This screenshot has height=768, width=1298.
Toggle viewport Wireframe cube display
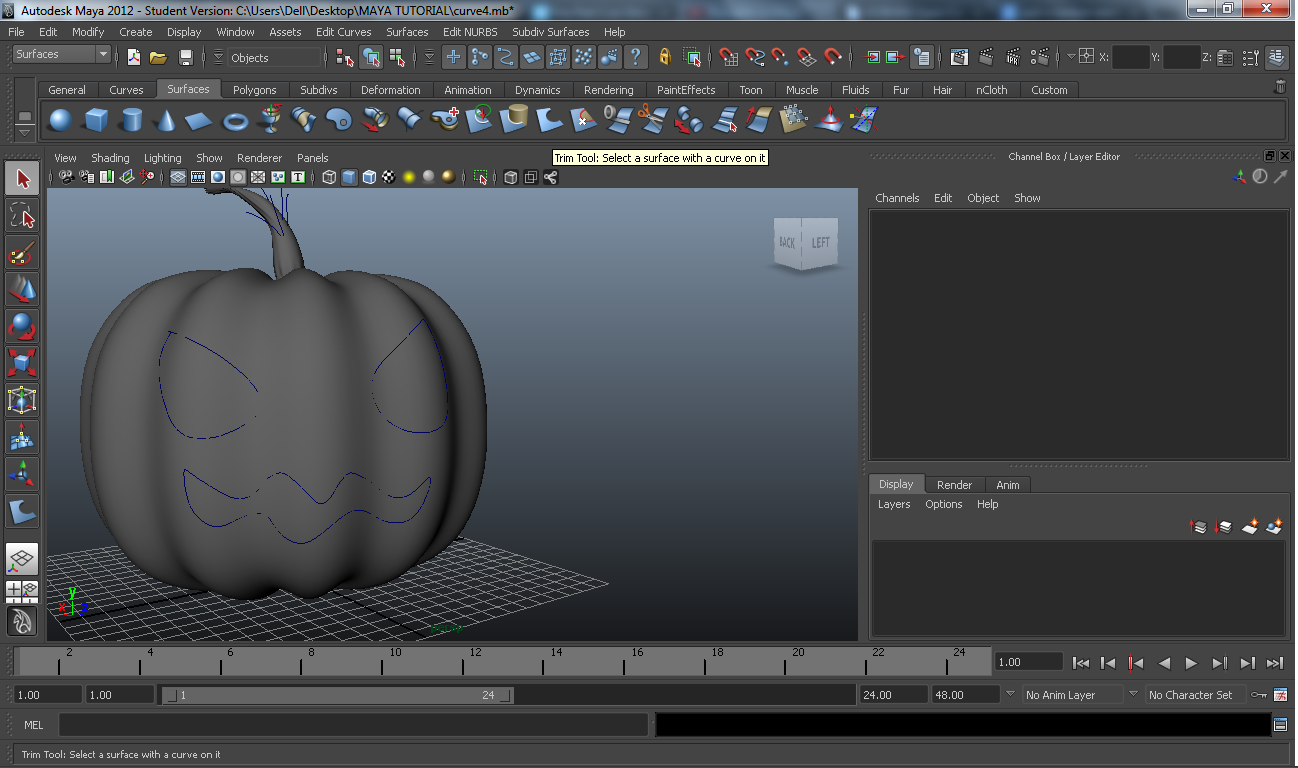(x=329, y=177)
